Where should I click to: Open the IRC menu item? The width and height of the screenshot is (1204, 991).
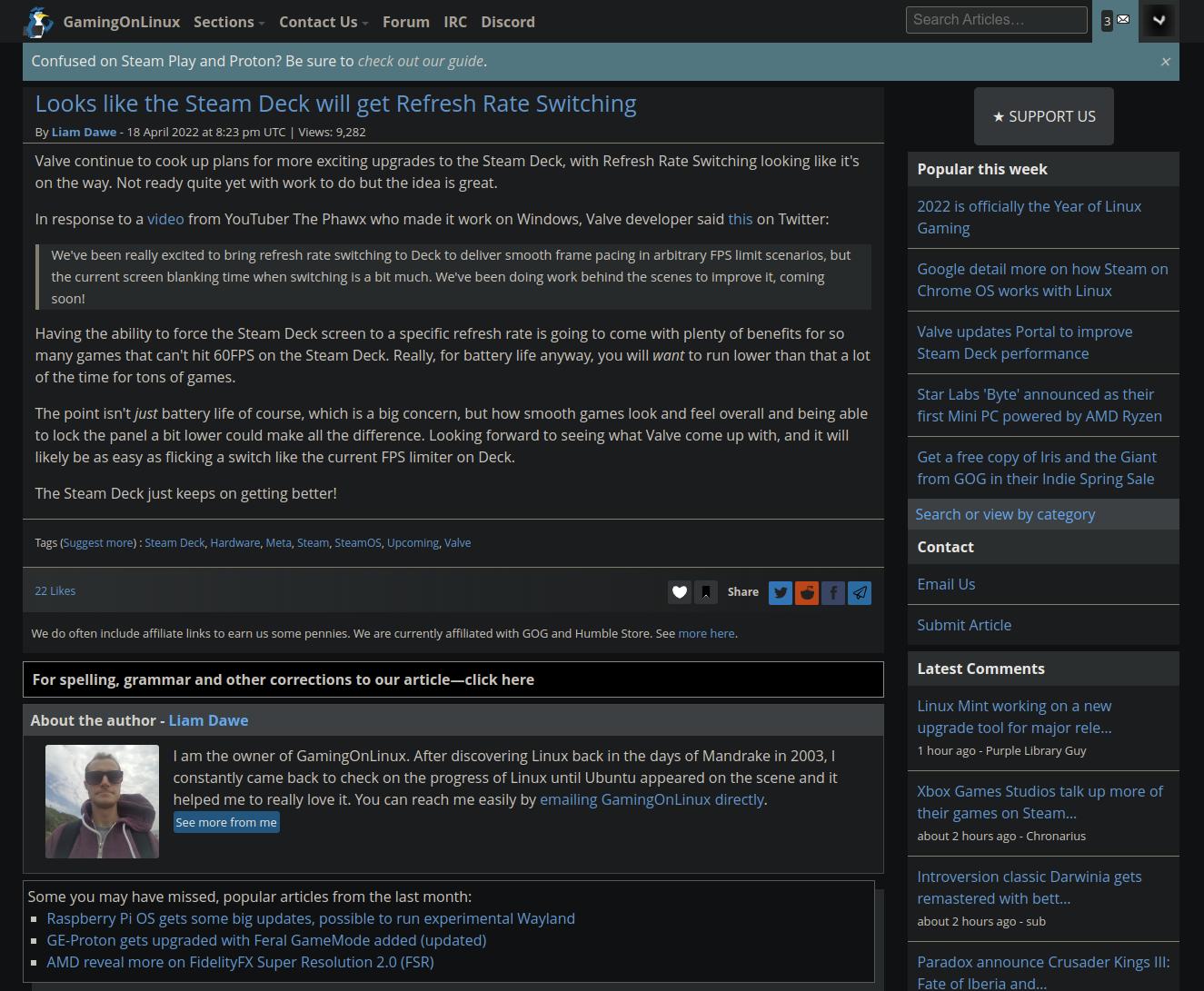pyautogui.click(x=455, y=22)
